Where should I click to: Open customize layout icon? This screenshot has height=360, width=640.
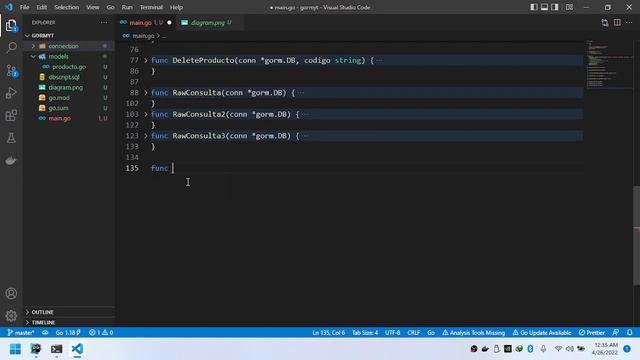569,7
